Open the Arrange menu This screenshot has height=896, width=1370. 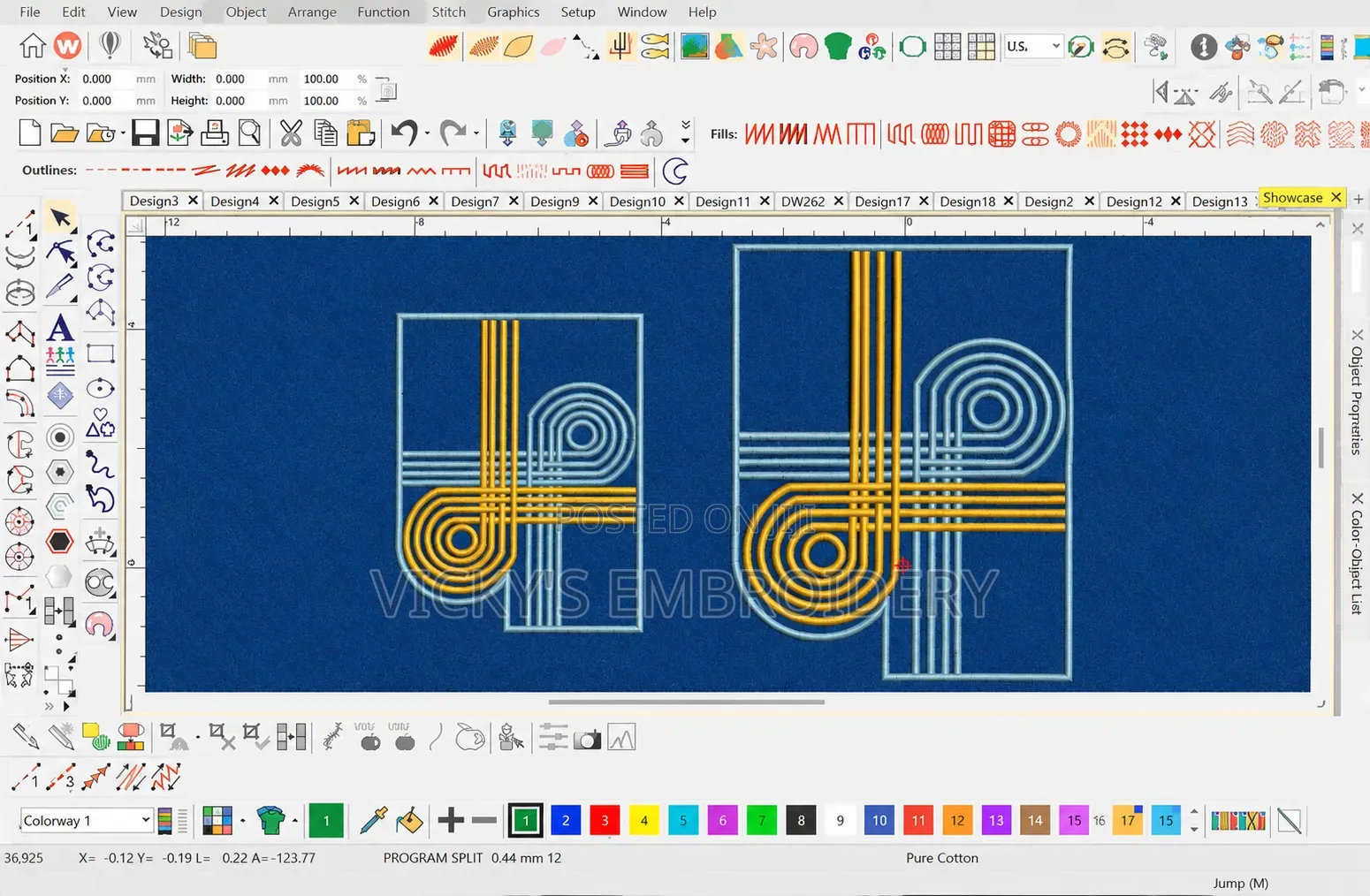coord(312,11)
